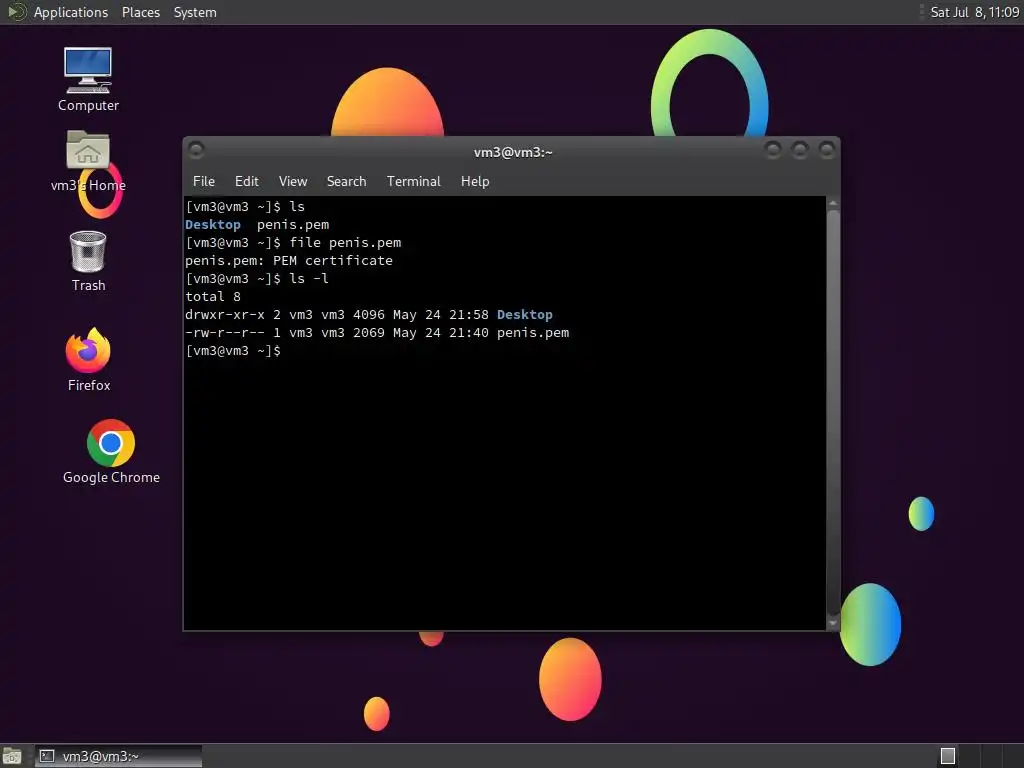Click the terminal window menu button at left of title bar
Image resolution: width=1024 pixels, height=768 pixels.
coord(196,150)
